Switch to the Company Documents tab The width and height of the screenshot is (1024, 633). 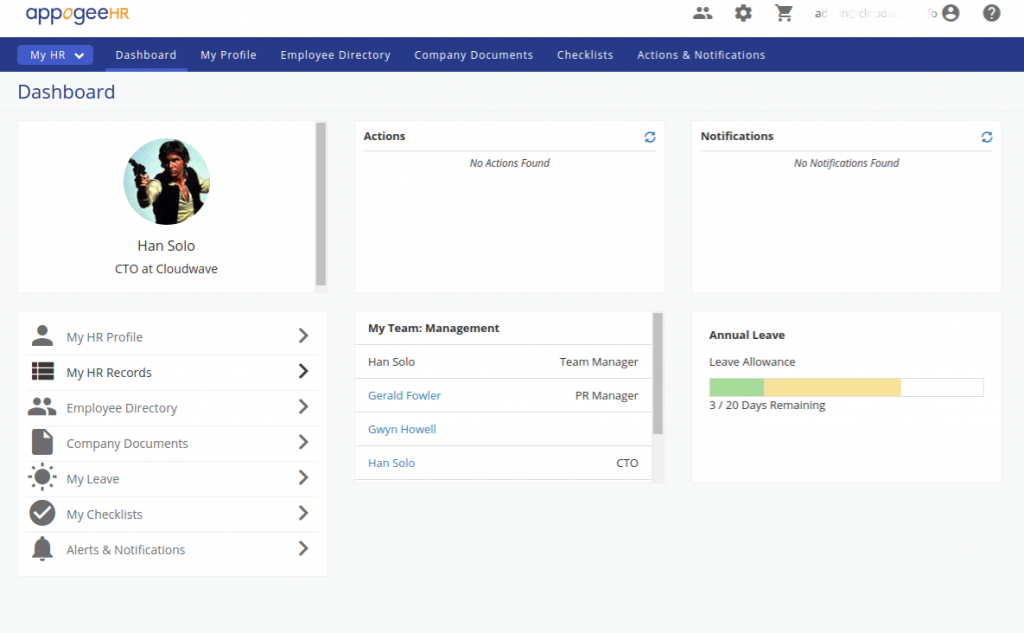473,55
